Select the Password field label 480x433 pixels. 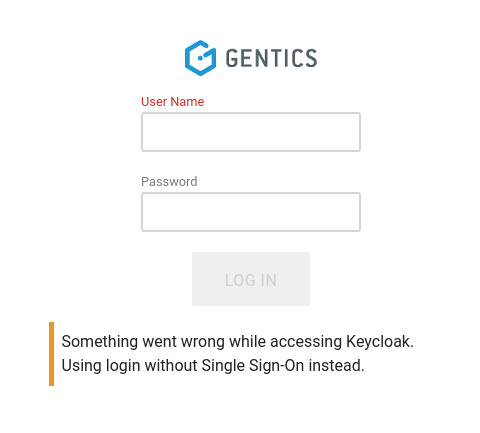[169, 182]
